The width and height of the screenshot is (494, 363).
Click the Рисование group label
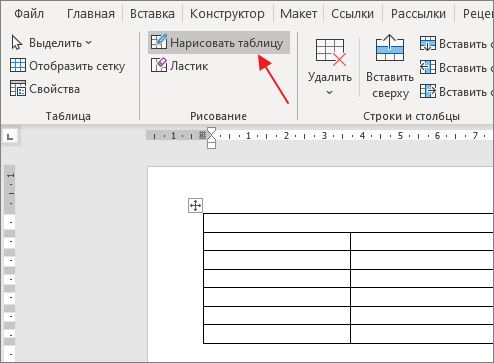218,116
